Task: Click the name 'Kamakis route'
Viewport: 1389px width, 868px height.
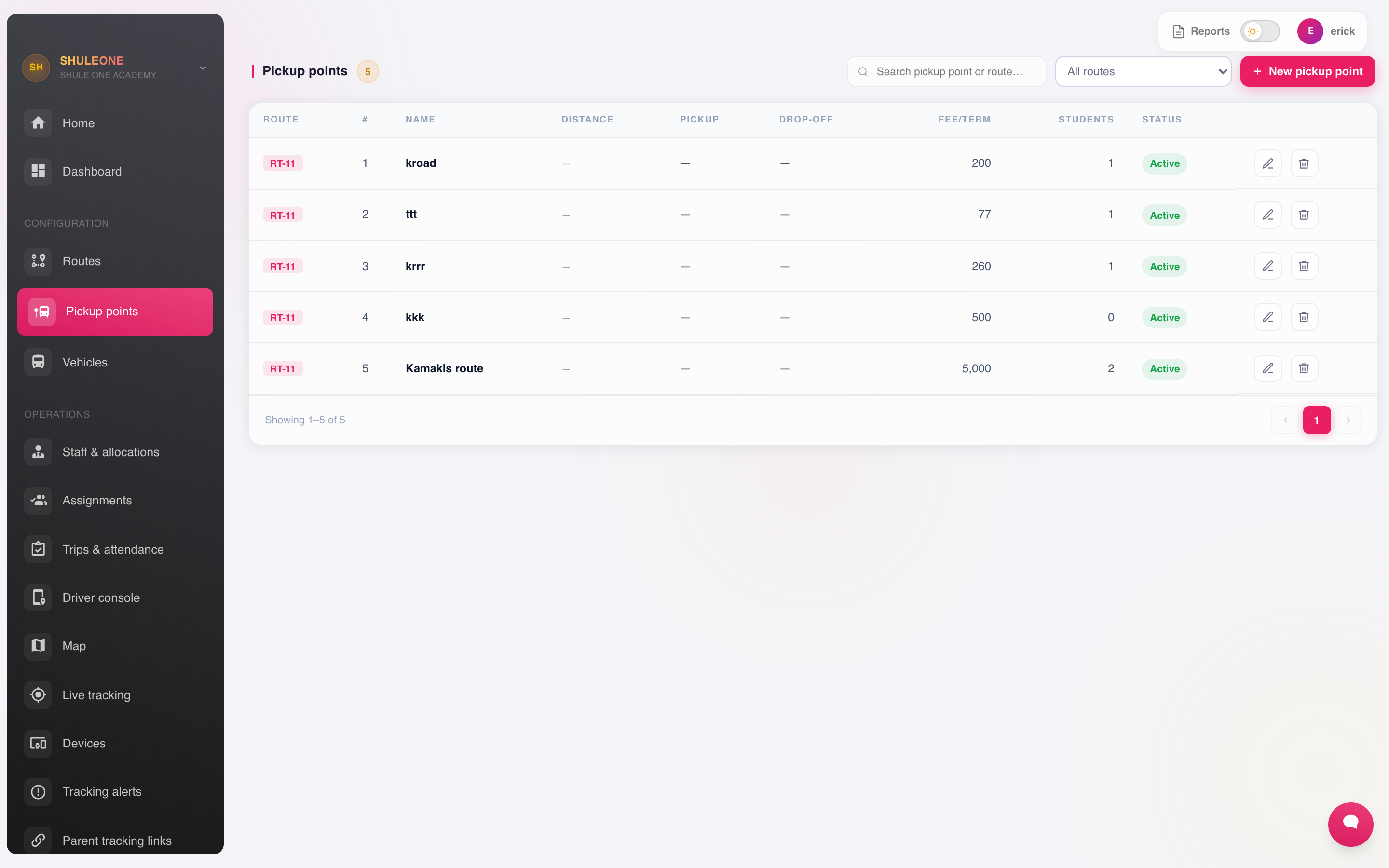Action: 444,368
